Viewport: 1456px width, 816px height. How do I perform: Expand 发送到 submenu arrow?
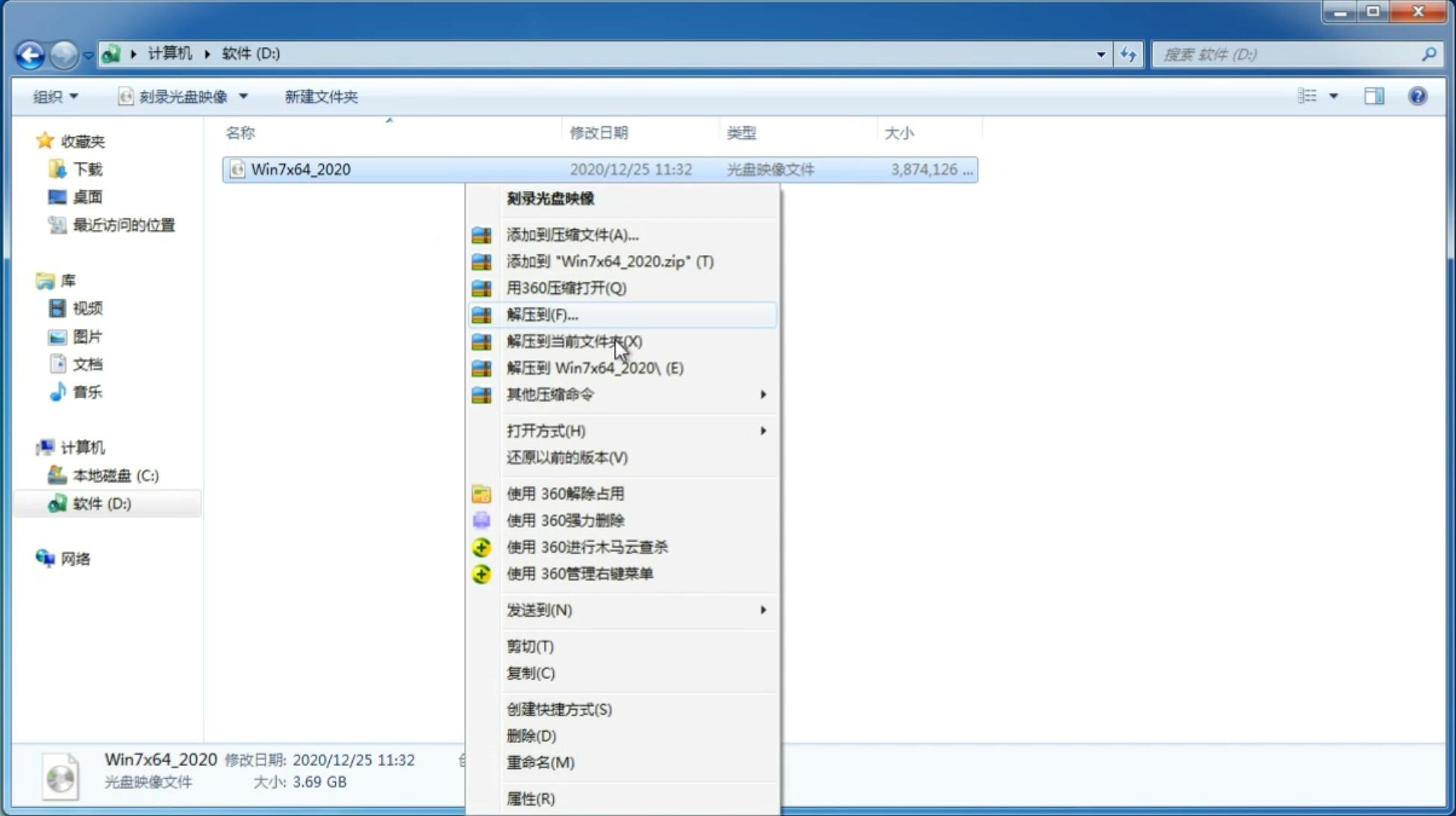click(x=762, y=610)
